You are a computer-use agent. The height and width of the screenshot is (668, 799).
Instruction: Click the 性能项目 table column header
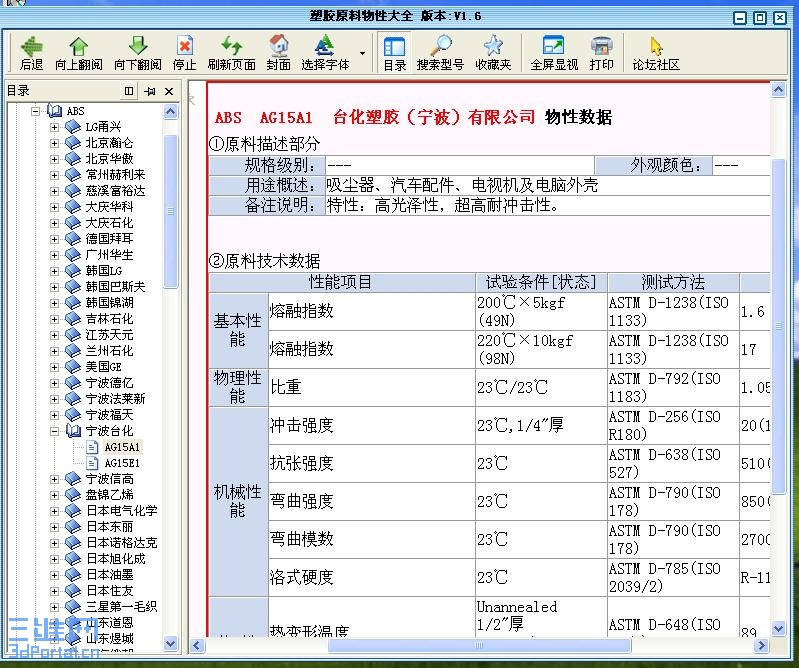pos(341,282)
